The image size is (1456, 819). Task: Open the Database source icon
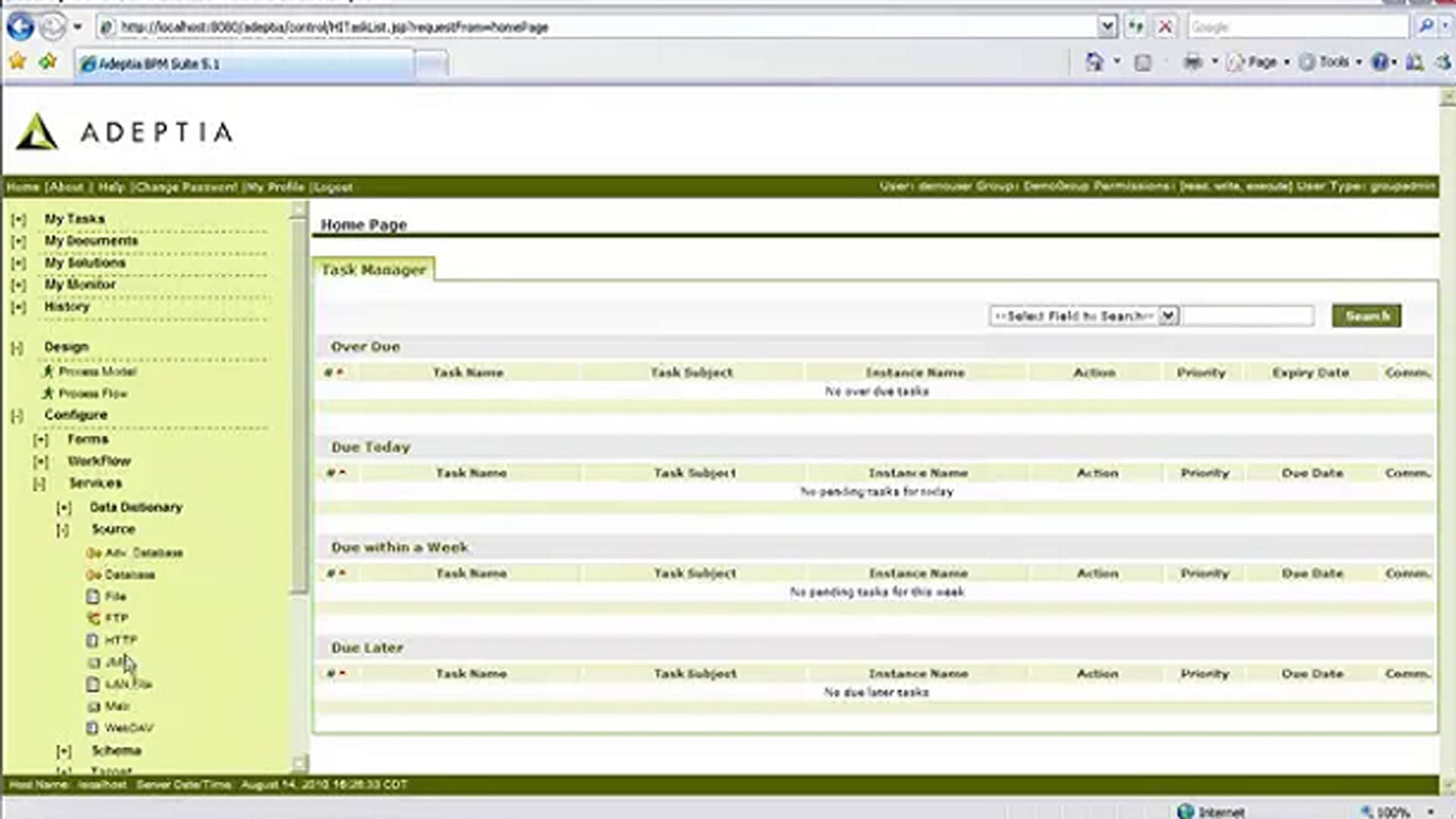(93, 575)
